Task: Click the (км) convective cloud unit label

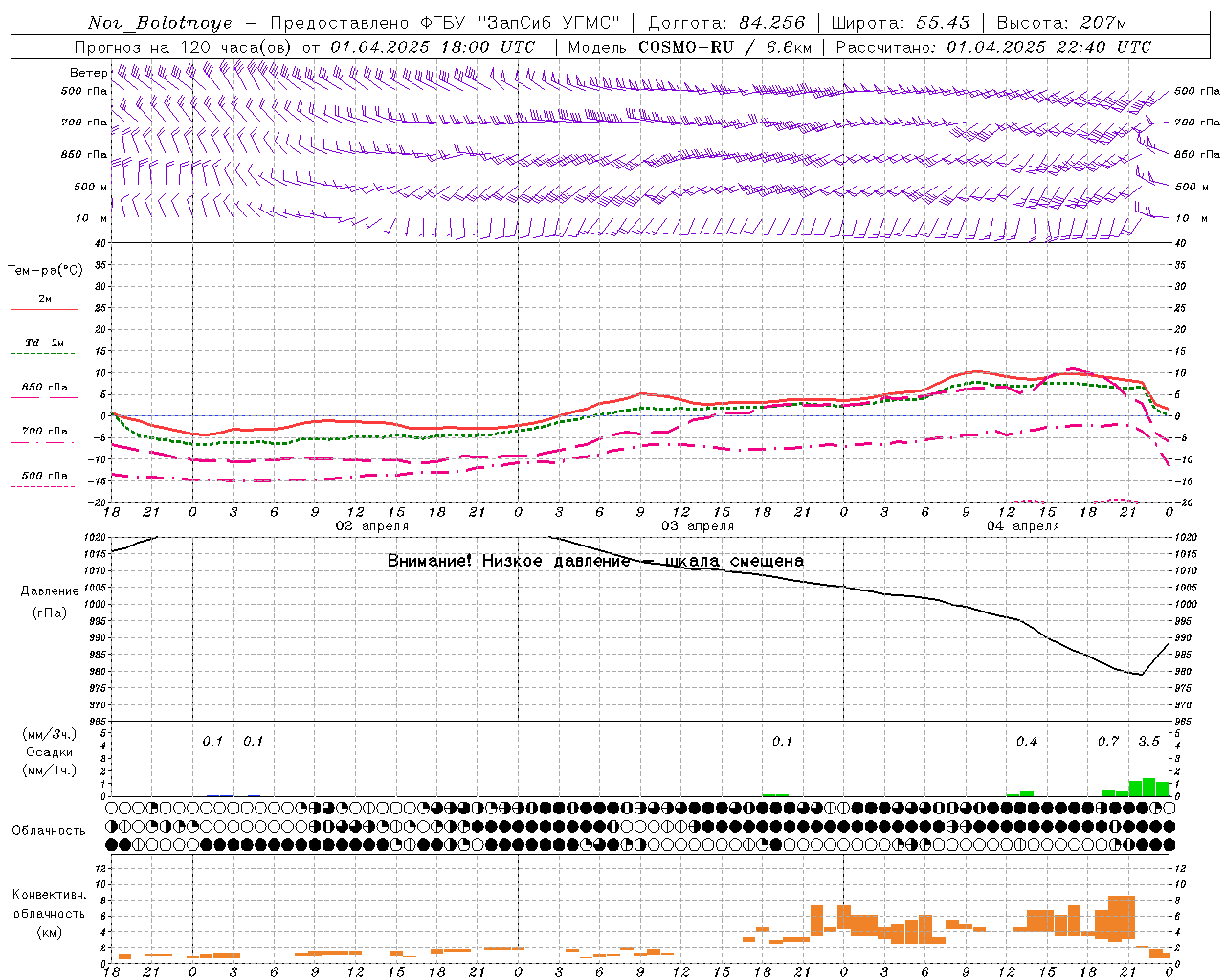Action: click(x=49, y=932)
